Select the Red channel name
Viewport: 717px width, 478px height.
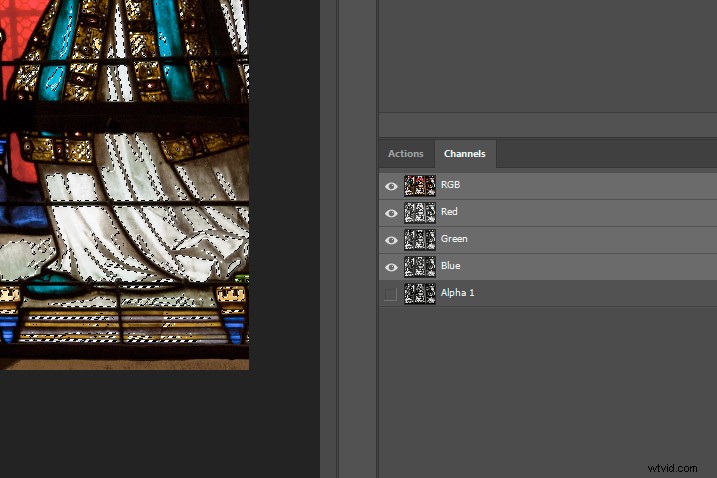449,212
